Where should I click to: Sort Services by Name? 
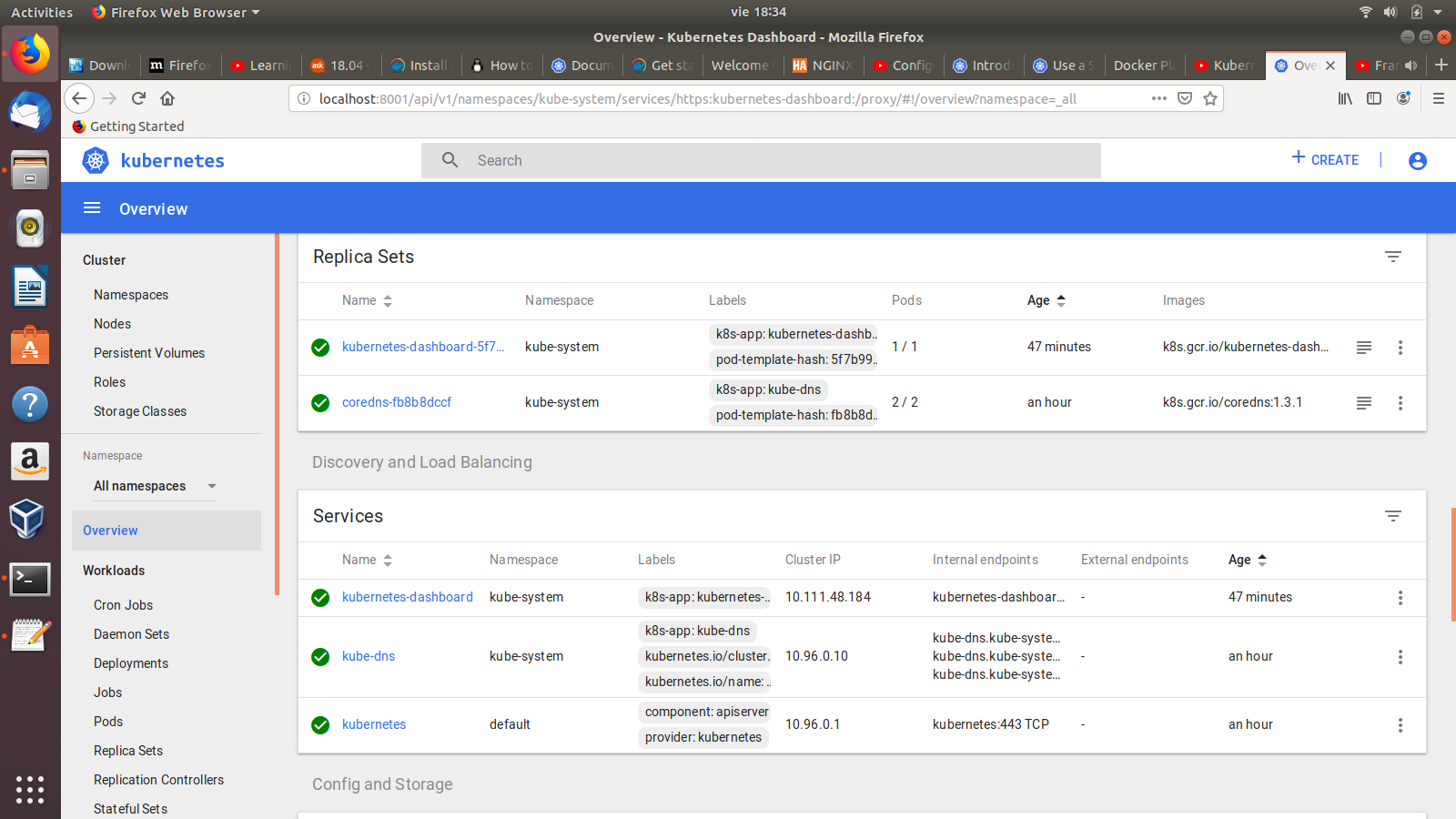coord(367,560)
